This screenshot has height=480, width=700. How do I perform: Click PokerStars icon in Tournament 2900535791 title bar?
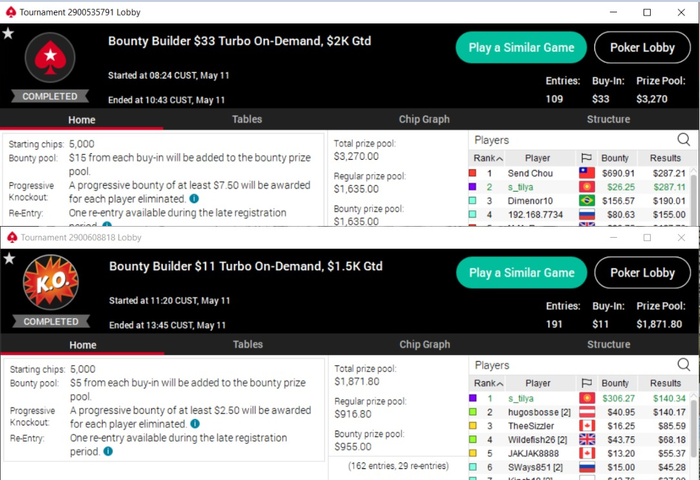tap(11, 12)
